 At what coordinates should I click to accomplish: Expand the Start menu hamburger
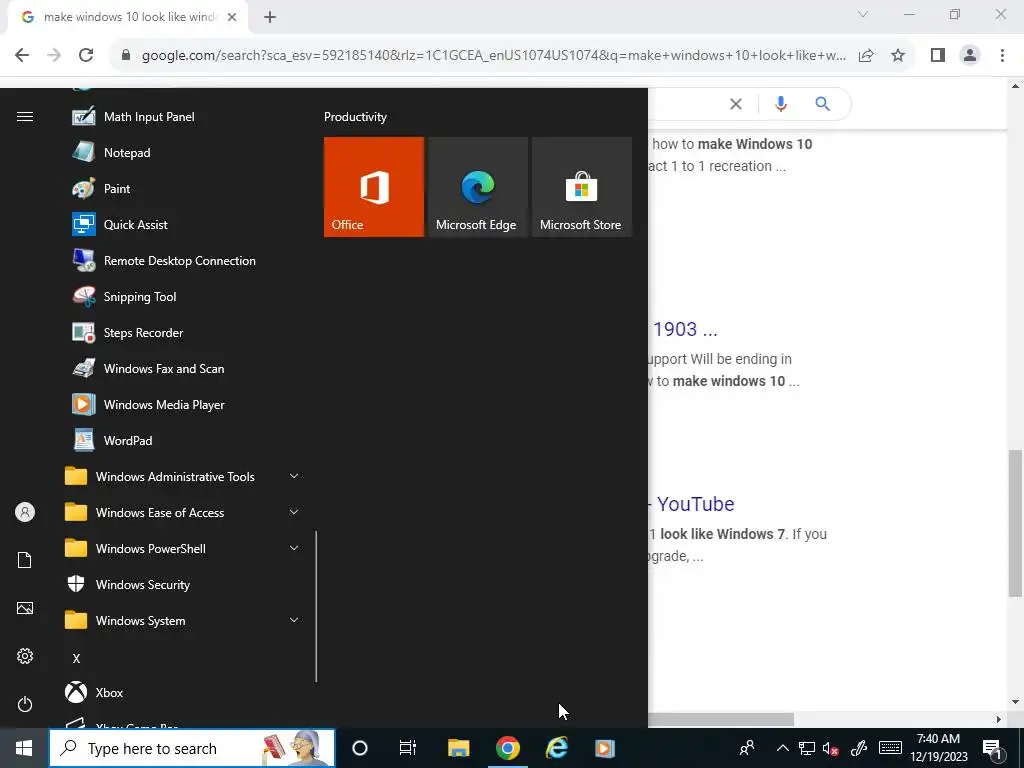pyautogui.click(x=25, y=117)
